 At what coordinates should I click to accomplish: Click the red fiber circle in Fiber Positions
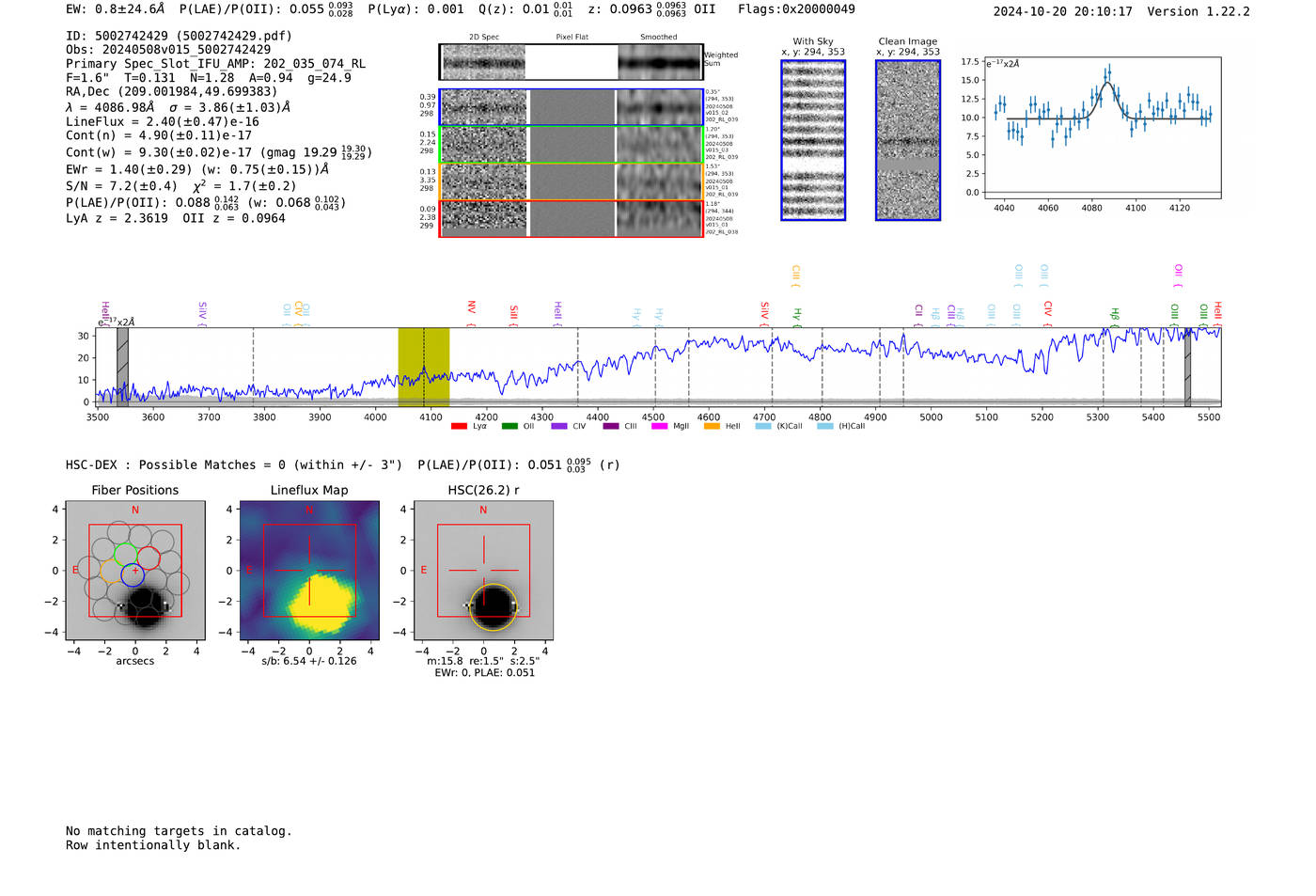coord(149,559)
